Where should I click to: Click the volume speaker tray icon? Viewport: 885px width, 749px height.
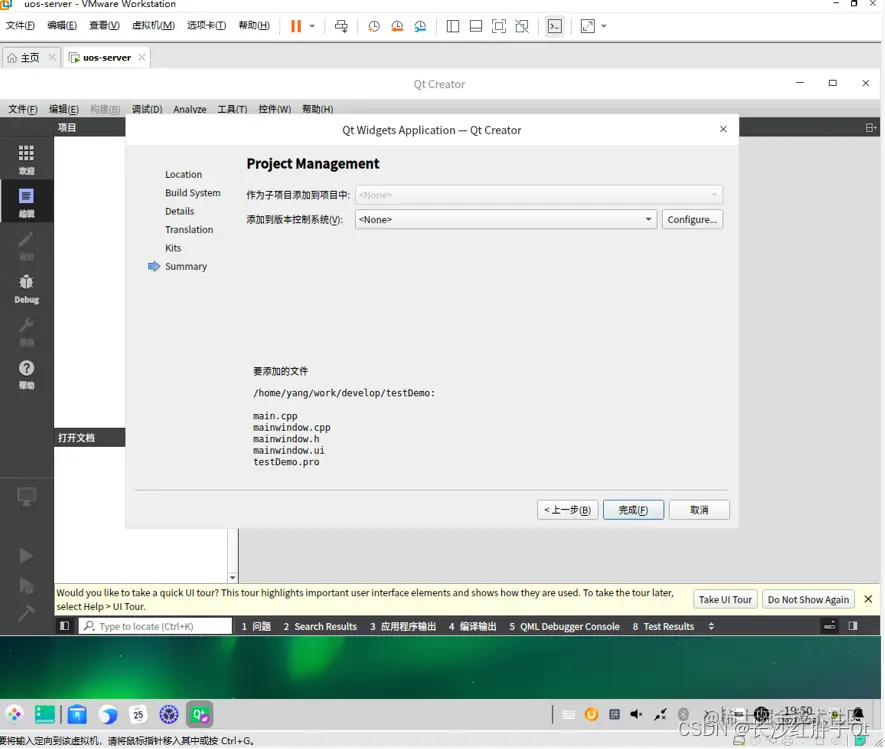637,715
